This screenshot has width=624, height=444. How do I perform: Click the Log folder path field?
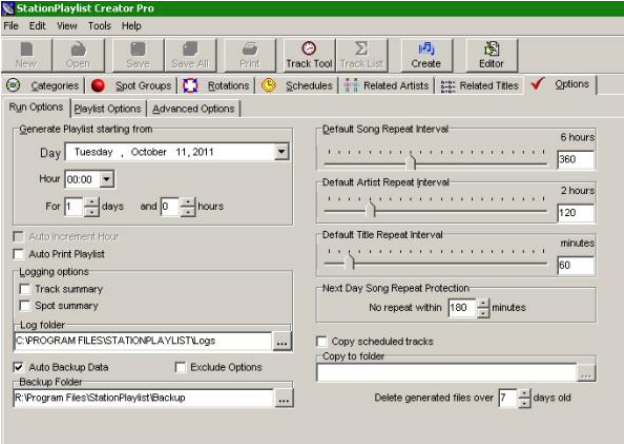143,341
